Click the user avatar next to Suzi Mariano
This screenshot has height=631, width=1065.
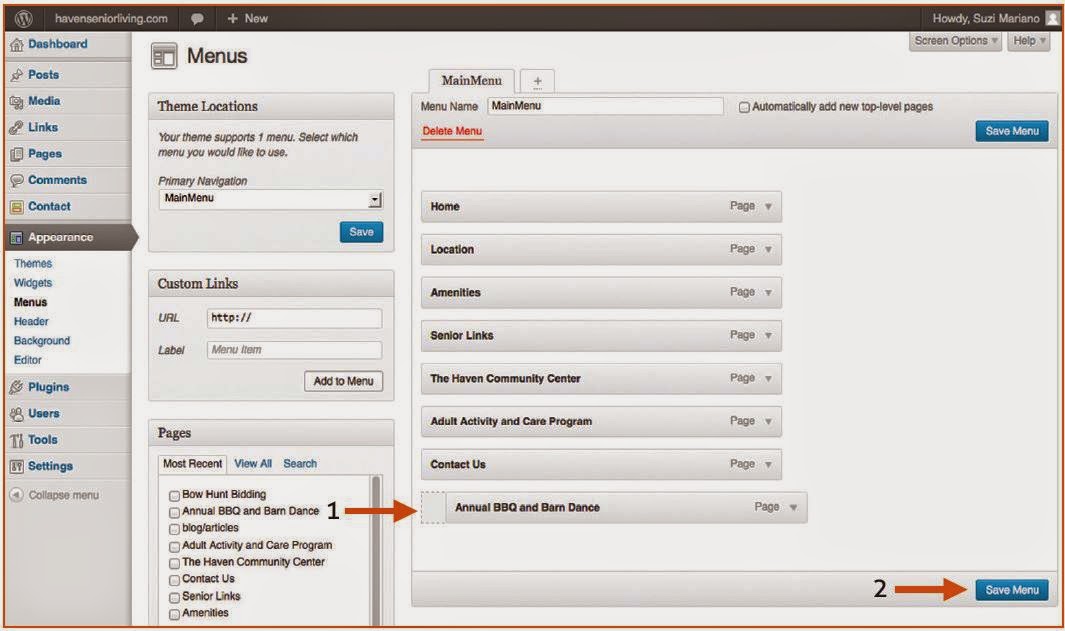coord(1053,18)
